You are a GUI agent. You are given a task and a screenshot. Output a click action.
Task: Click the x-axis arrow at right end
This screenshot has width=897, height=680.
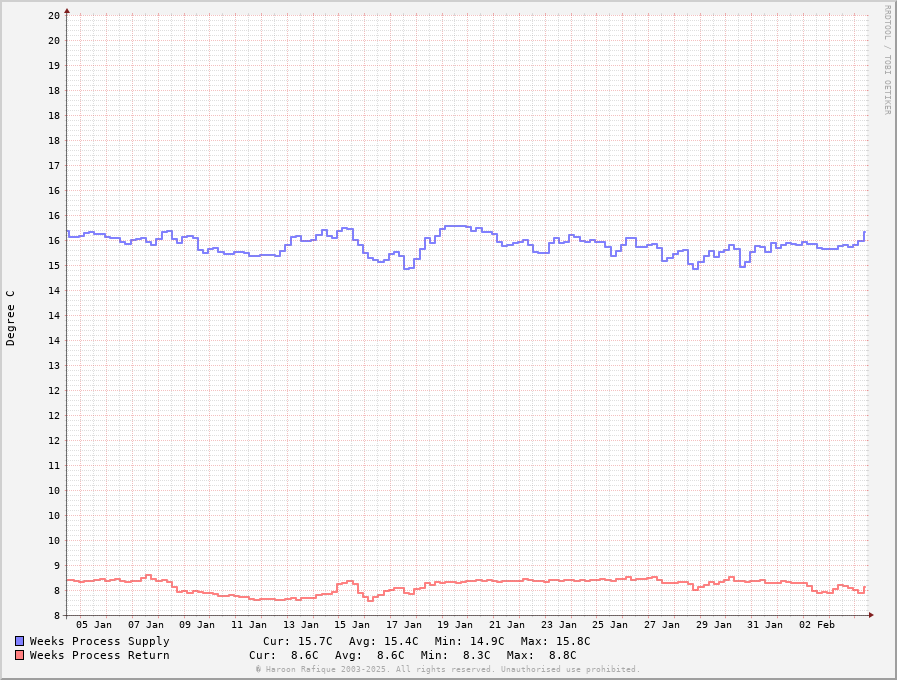point(871,615)
